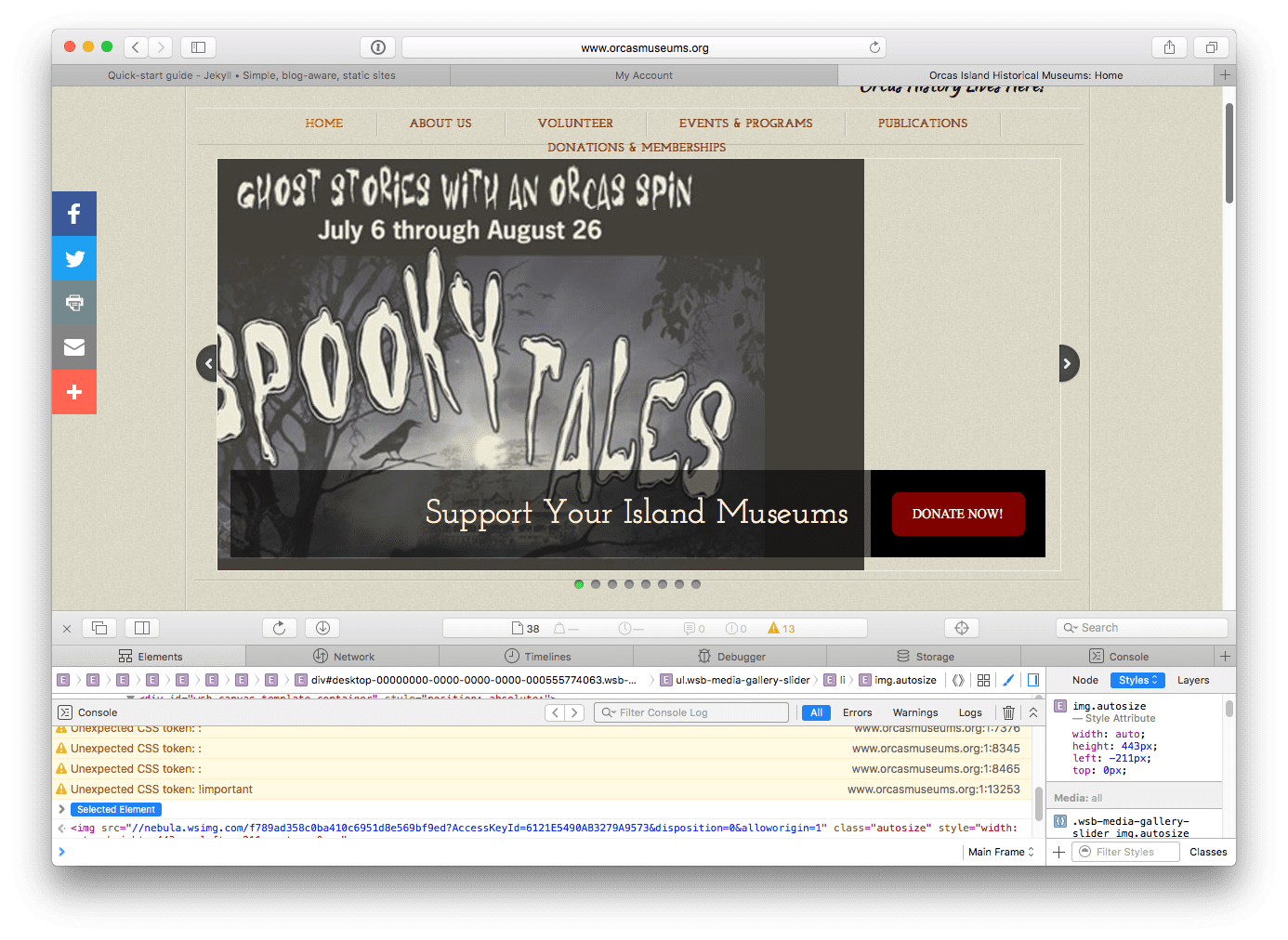The width and height of the screenshot is (1288, 940).
Task: Open the Safari share button
Action: (x=1169, y=47)
